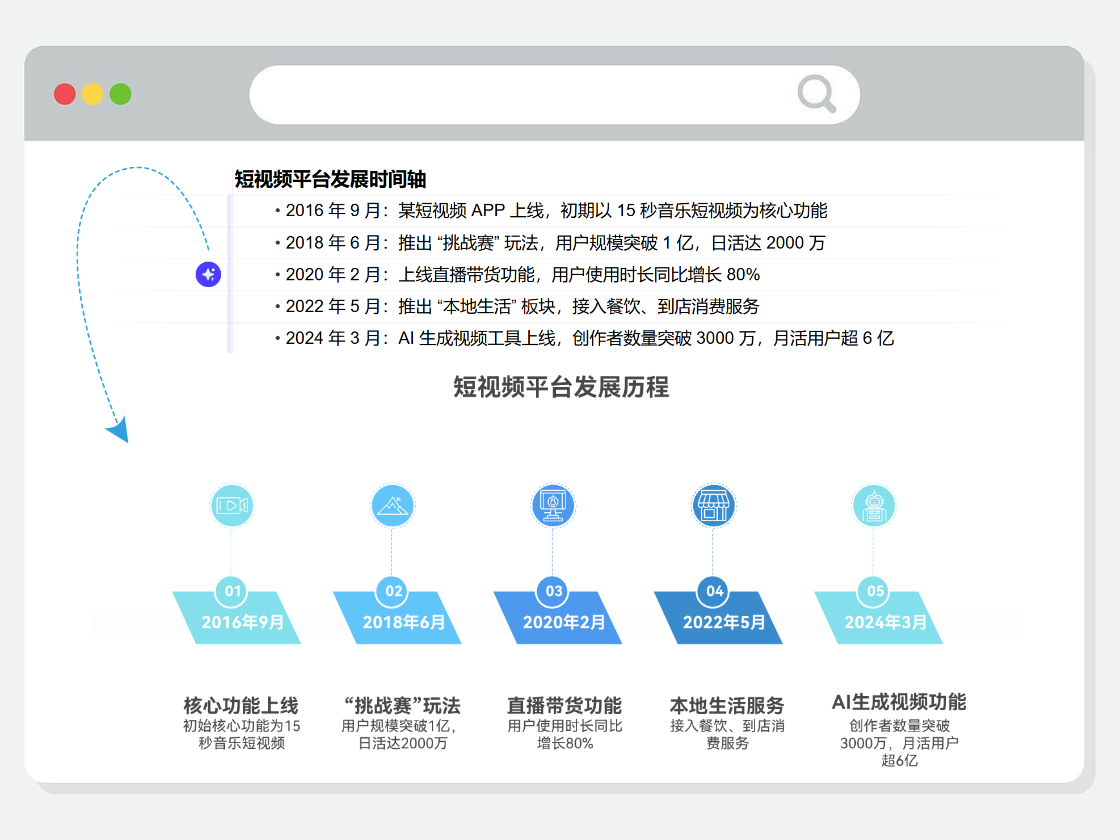The height and width of the screenshot is (840, 1120).
Task: Select the 直播带货功能 title text
Action: pos(564,705)
